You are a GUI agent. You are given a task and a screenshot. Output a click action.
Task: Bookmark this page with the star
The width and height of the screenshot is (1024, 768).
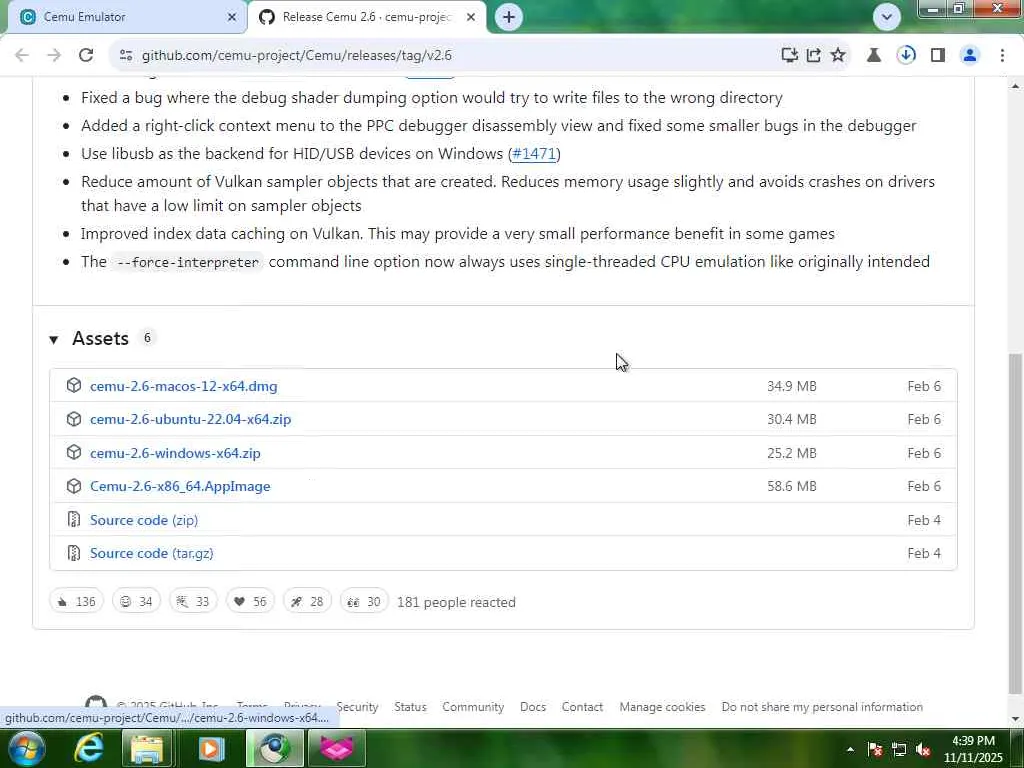pyautogui.click(x=838, y=56)
